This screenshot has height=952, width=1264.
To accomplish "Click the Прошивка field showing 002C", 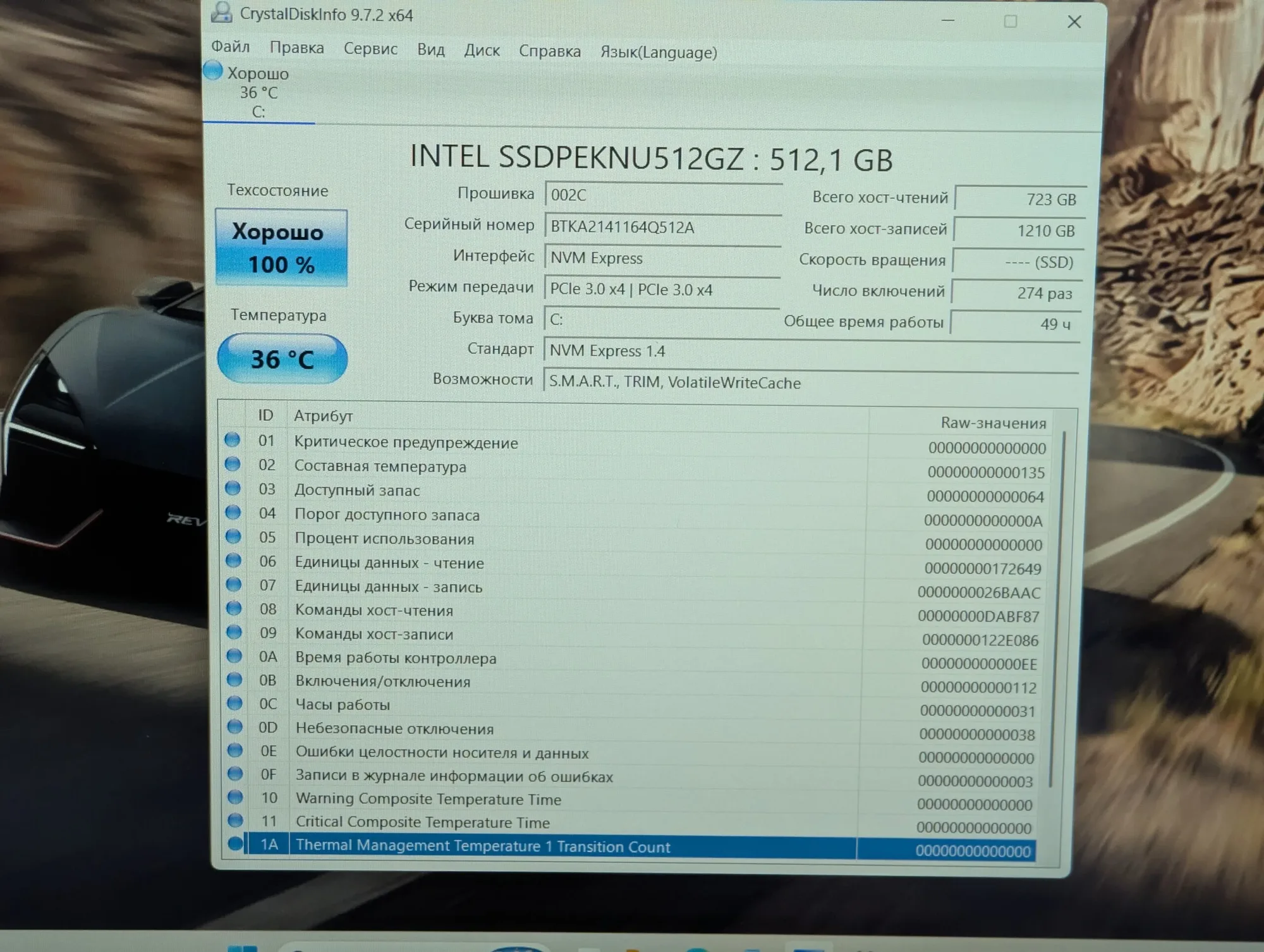I will coord(663,195).
